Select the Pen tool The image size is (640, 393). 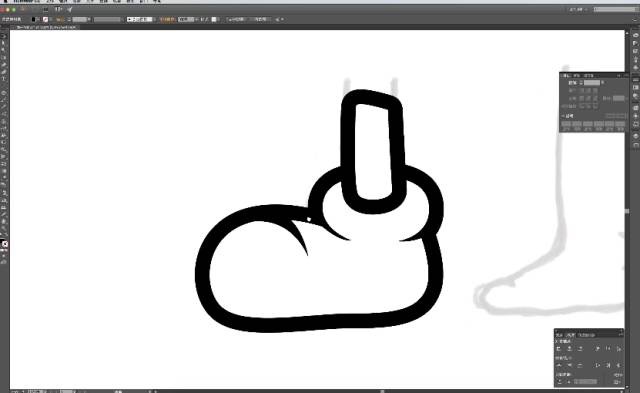click(4, 65)
